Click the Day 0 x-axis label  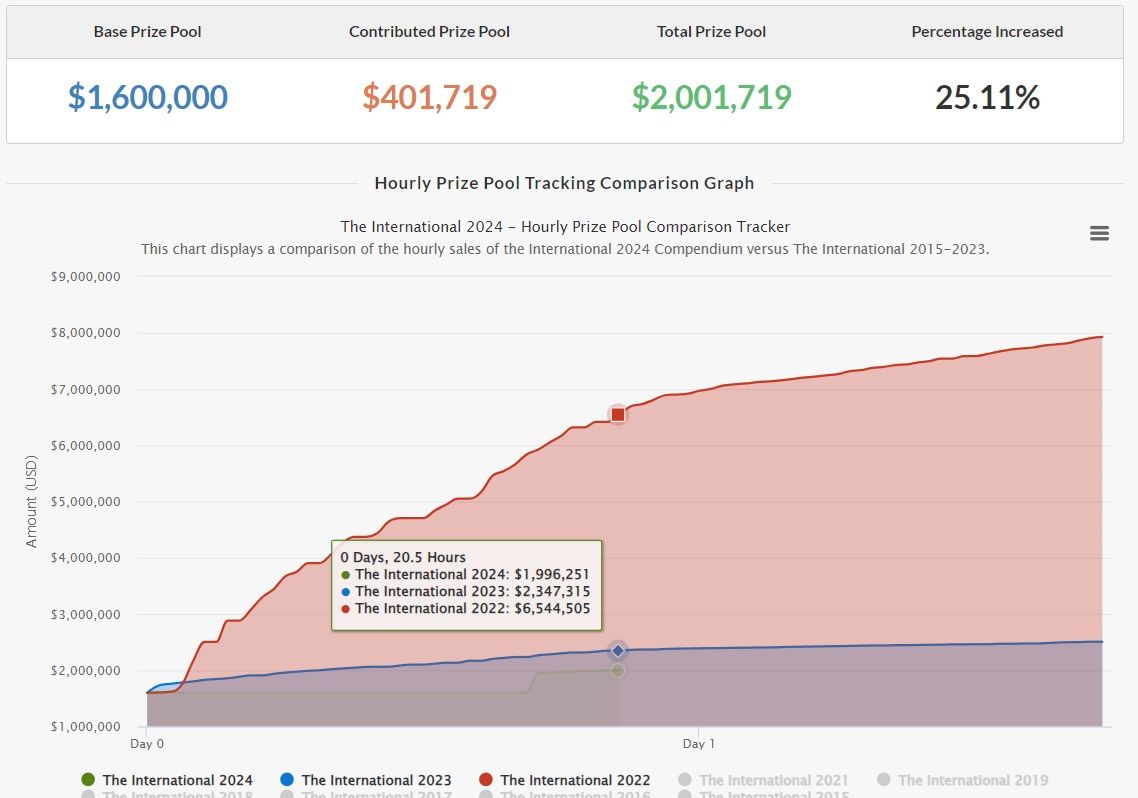147,744
